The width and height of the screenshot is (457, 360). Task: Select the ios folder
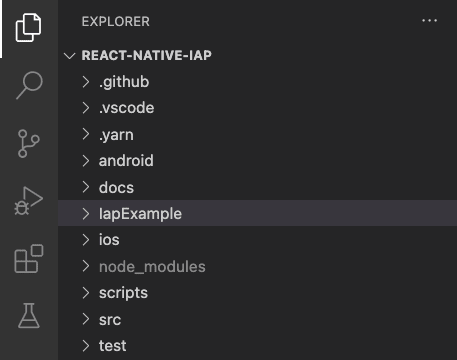coord(257,240)
